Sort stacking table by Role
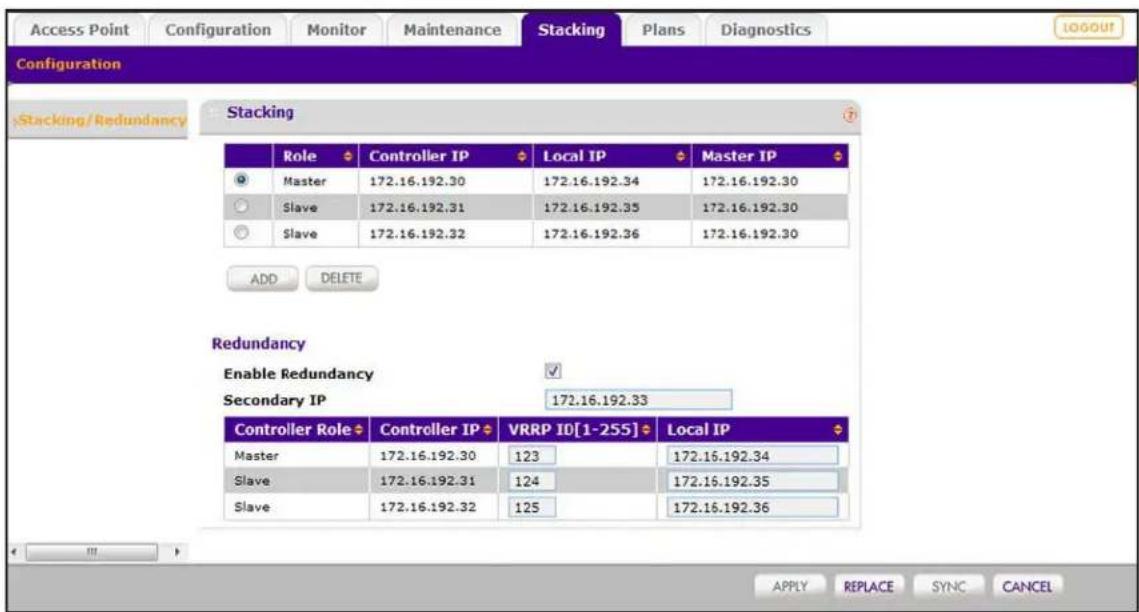The width and height of the screenshot is (1139, 612). pyautogui.click(x=347, y=156)
